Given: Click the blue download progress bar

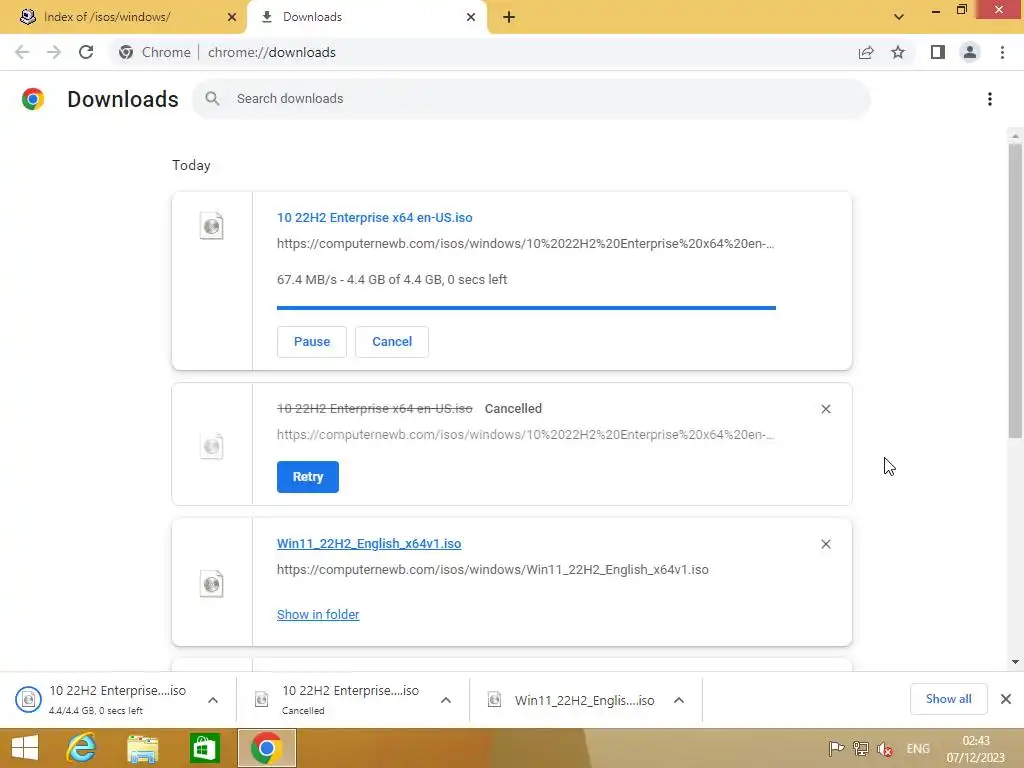Looking at the screenshot, I should 526,308.
